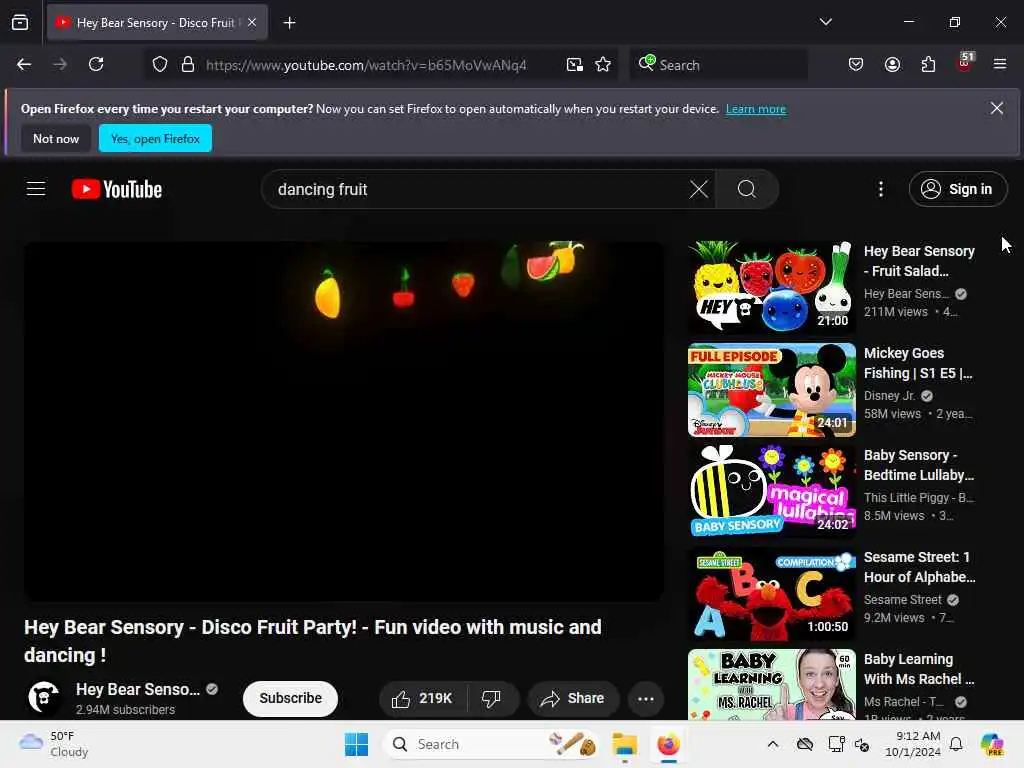This screenshot has height=768, width=1024.
Task: Clear the YouTube search query
Action: (x=699, y=189)
